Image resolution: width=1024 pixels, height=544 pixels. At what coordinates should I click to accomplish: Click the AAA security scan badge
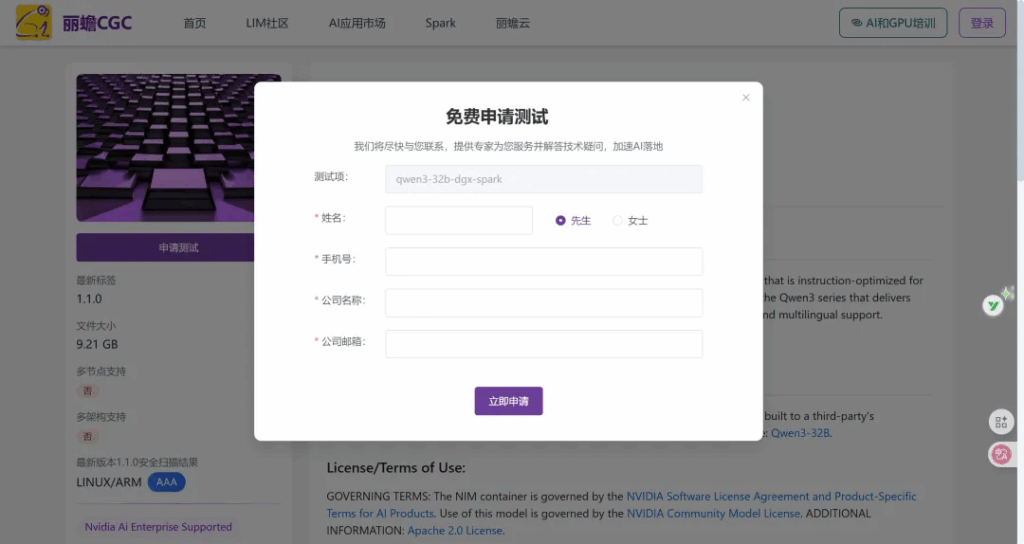click(166, 482)
